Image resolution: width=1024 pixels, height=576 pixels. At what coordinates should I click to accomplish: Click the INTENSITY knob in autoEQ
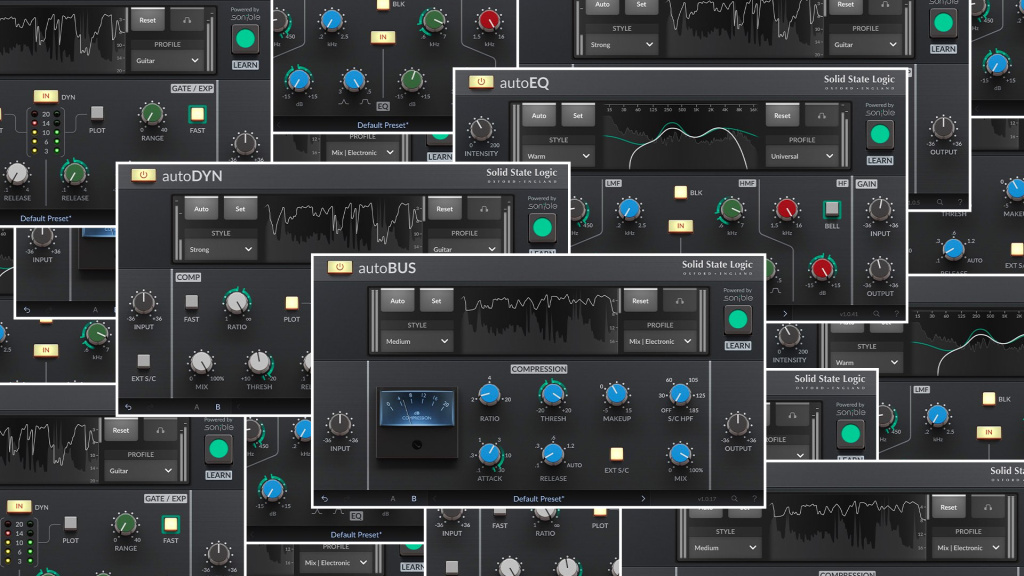[x=481, y=129]
